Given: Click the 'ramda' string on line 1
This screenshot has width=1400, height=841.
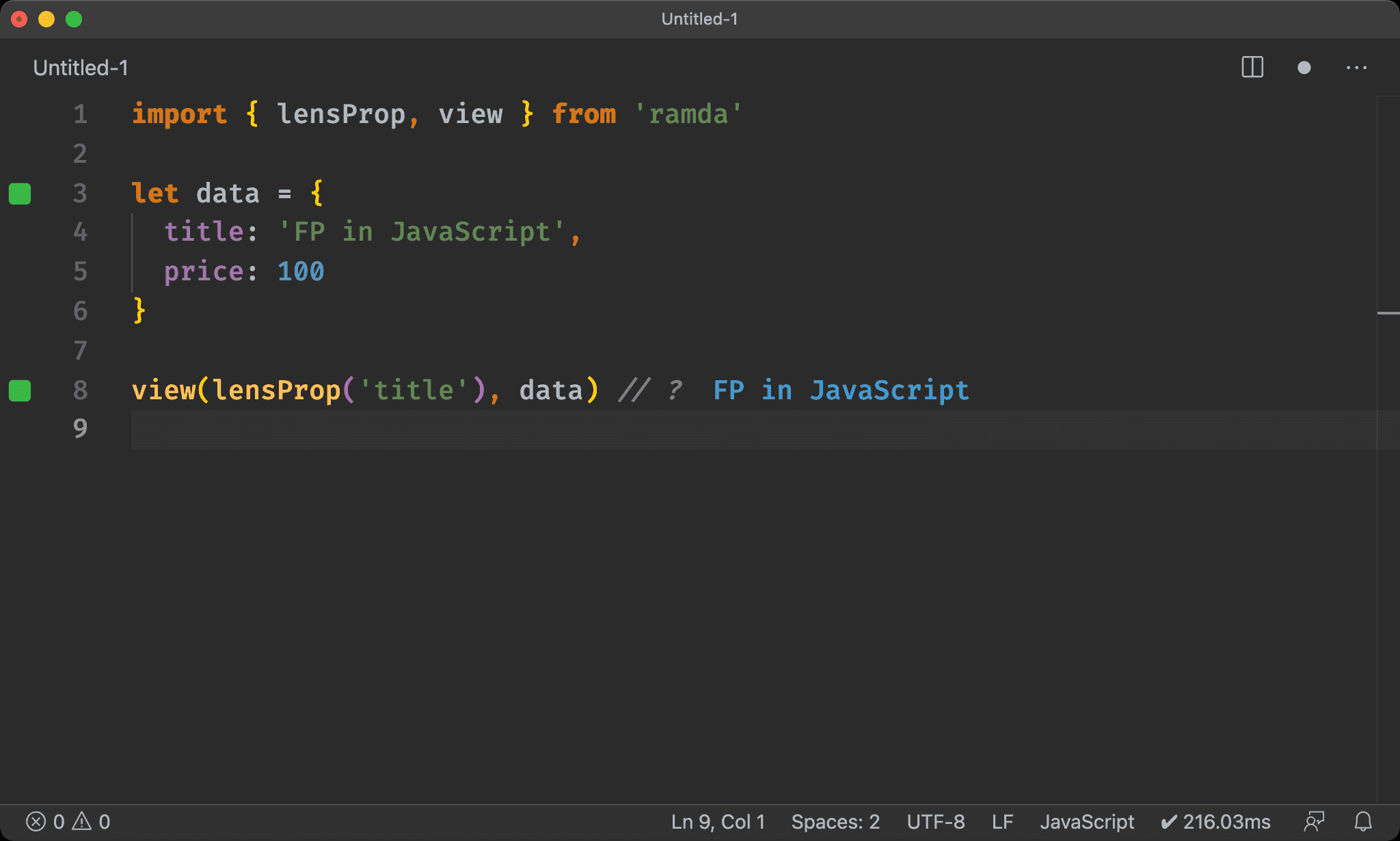Looking at the screenshot, I should tap(688, 114).
